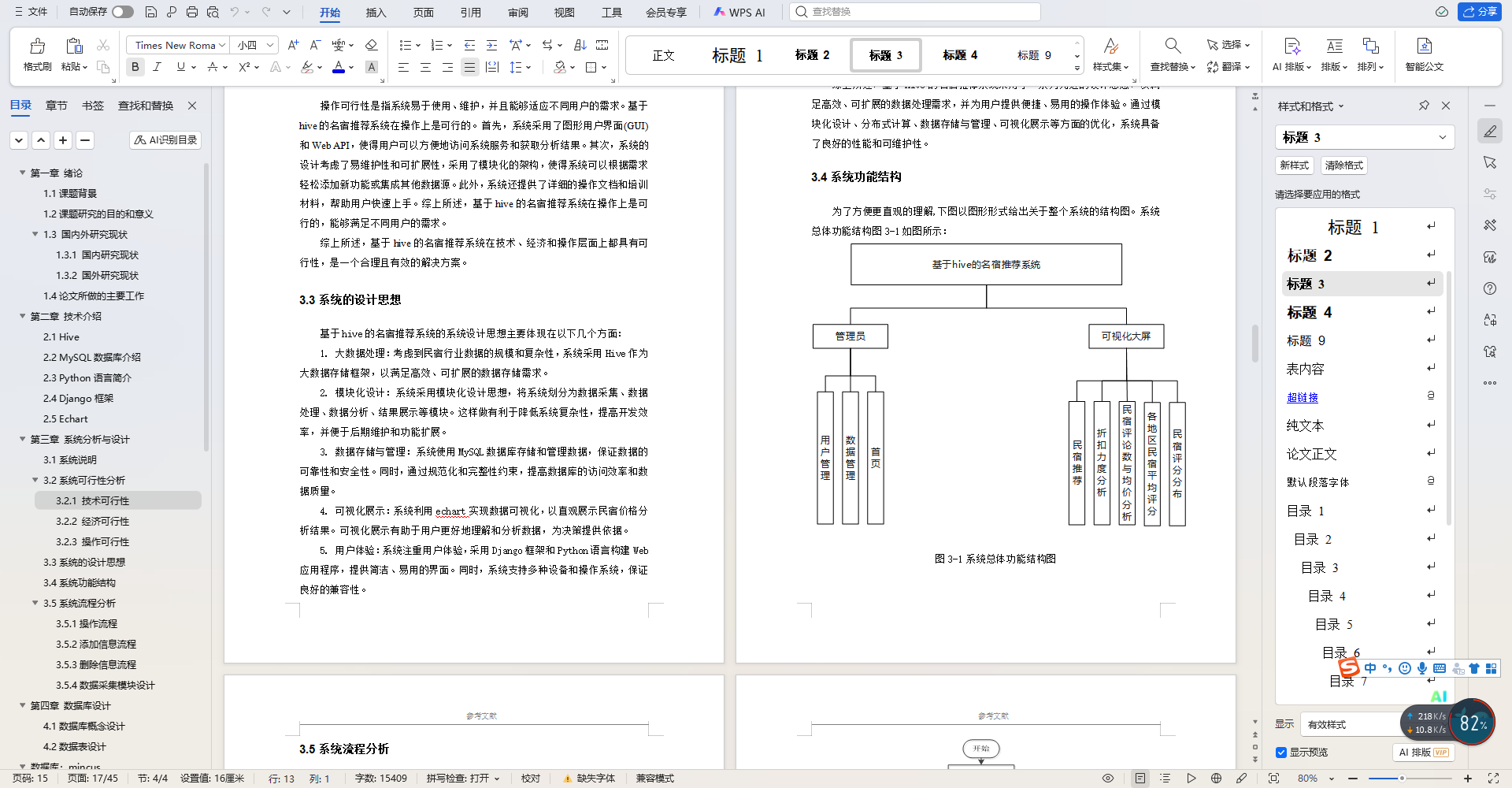The height and width of the screenshot is (788, 1512).
Task: Click the Save document icon
Action: pyautogui.click(x=151, y=12)
